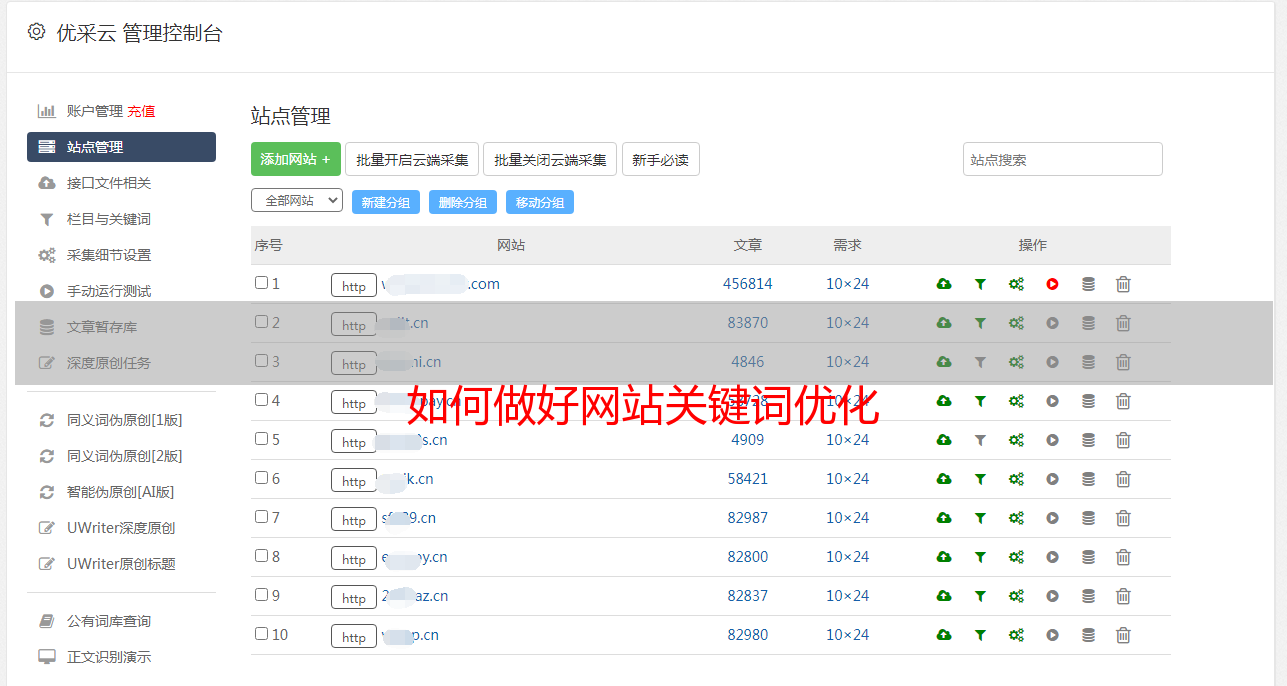Open the 全部网站 group dropdown
The width and height of the screenshot is (1287, 686).
297,201
